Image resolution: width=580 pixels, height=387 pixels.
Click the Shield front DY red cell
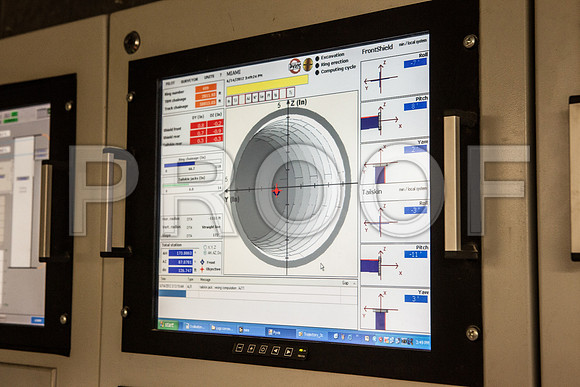(199, 125)
